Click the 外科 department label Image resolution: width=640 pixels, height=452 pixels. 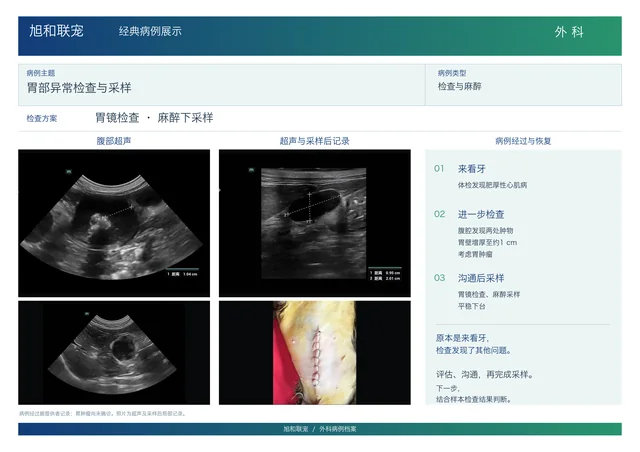569,32
